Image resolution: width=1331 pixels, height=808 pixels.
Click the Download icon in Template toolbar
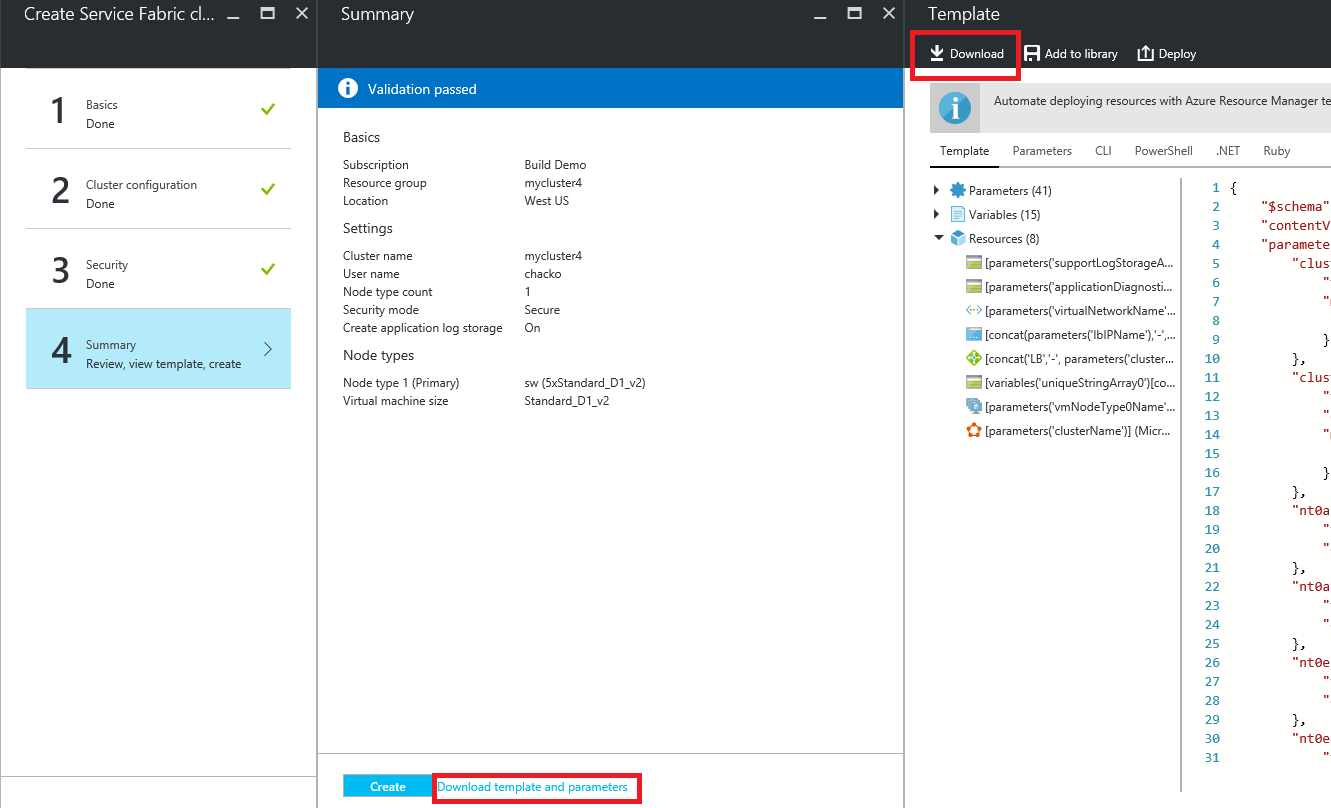pyautogui.click(x=937, y=54)
